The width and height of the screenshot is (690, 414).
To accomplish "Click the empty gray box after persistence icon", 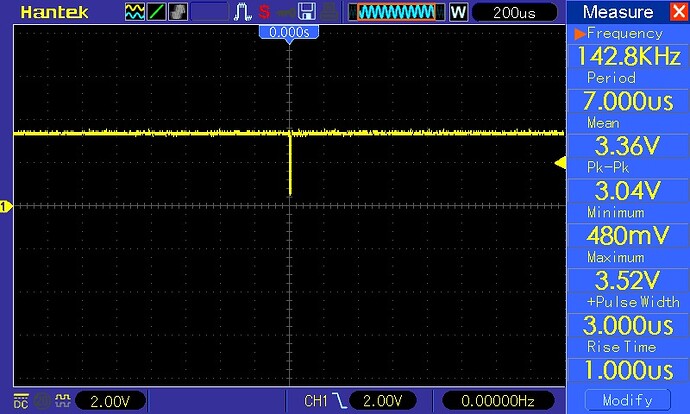I will 210,12.
